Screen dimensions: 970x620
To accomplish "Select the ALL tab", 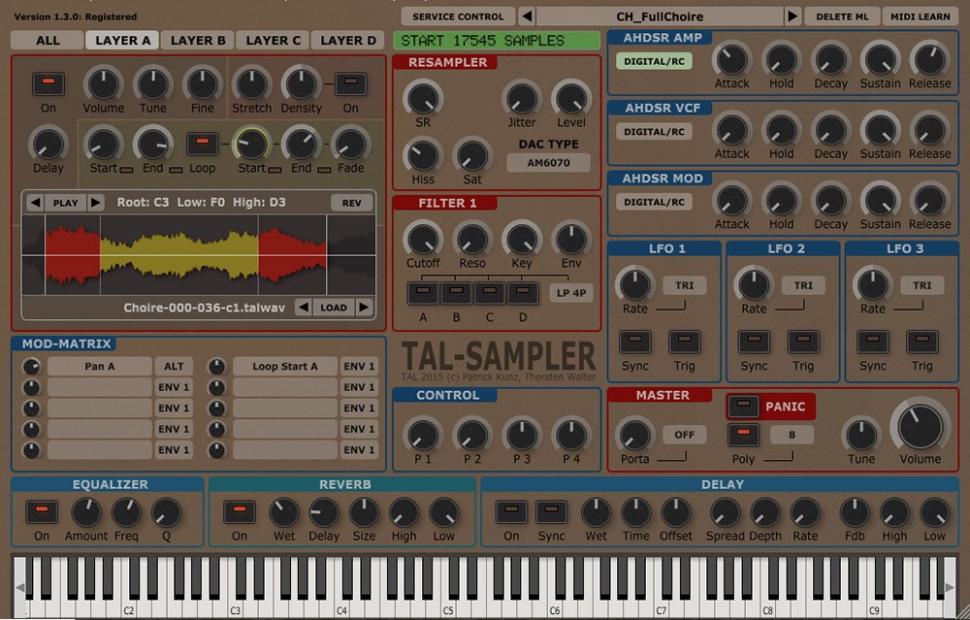I will 46,41.
